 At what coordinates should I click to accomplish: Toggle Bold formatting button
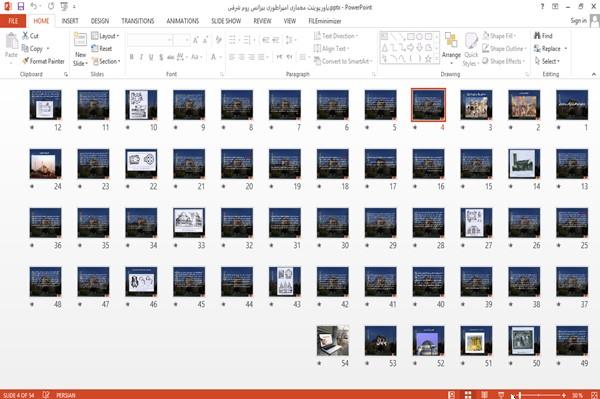(132, 57)
